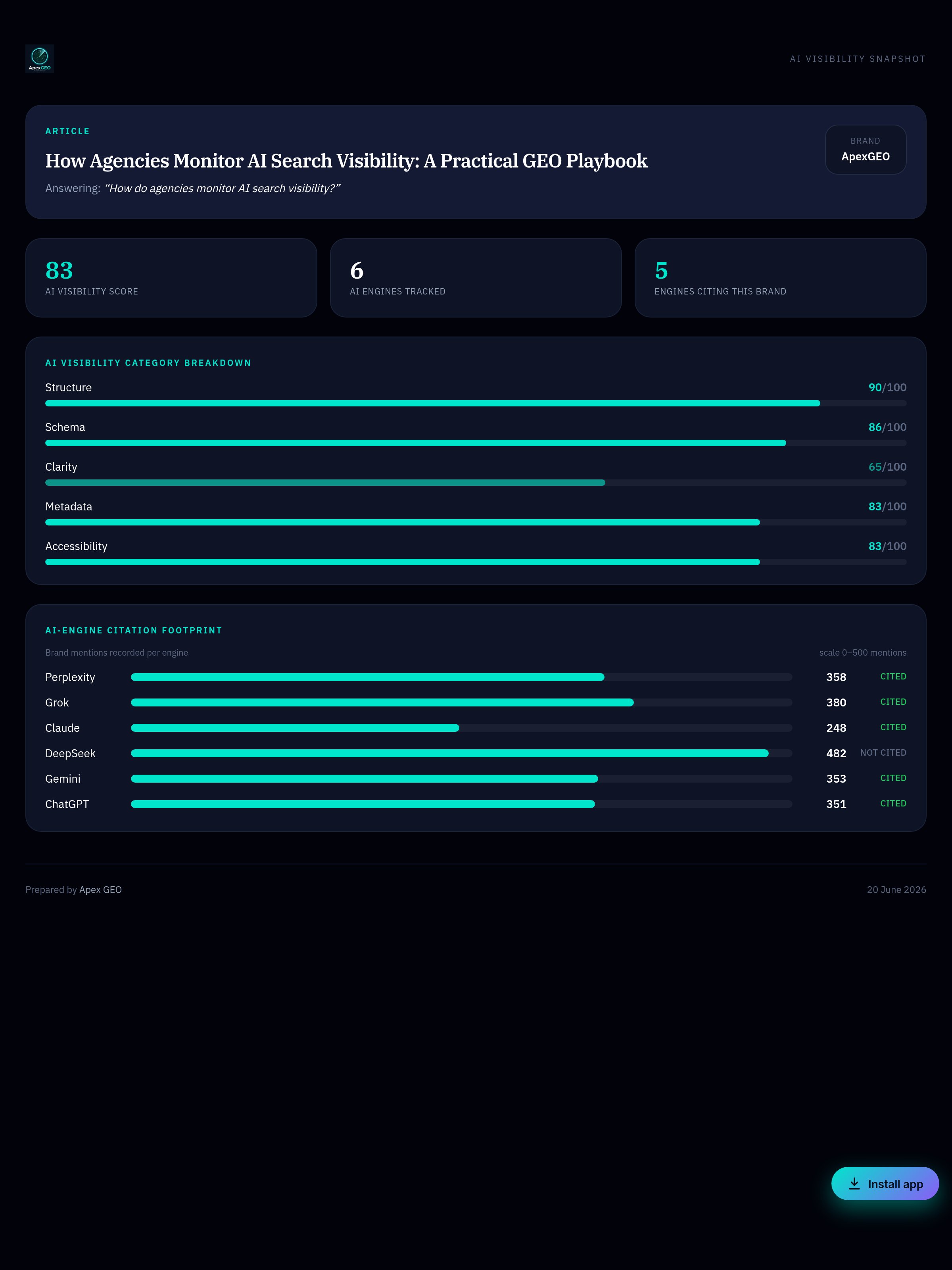Click the Gemini count 353
Image resolution: width=952 pixels, height=1270 pixels.
pos(836,779)
